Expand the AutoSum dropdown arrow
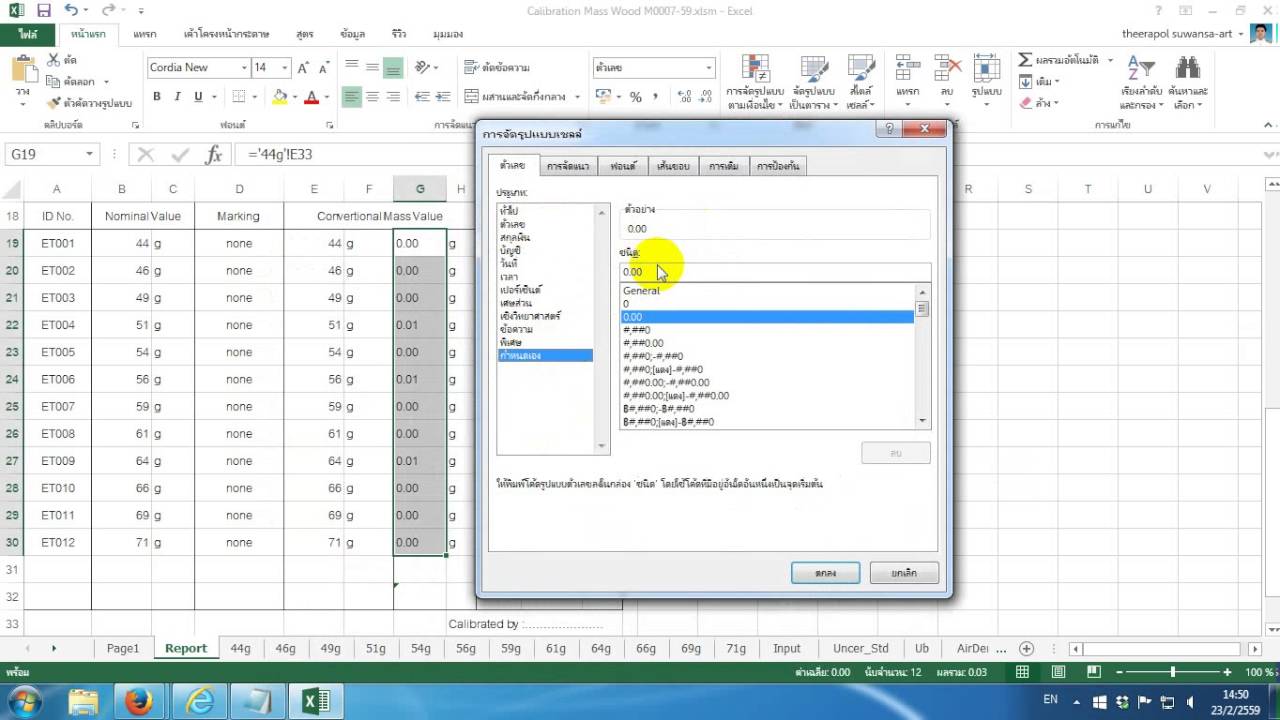This screenshot has width=1280, height=720. (1110, 60)
